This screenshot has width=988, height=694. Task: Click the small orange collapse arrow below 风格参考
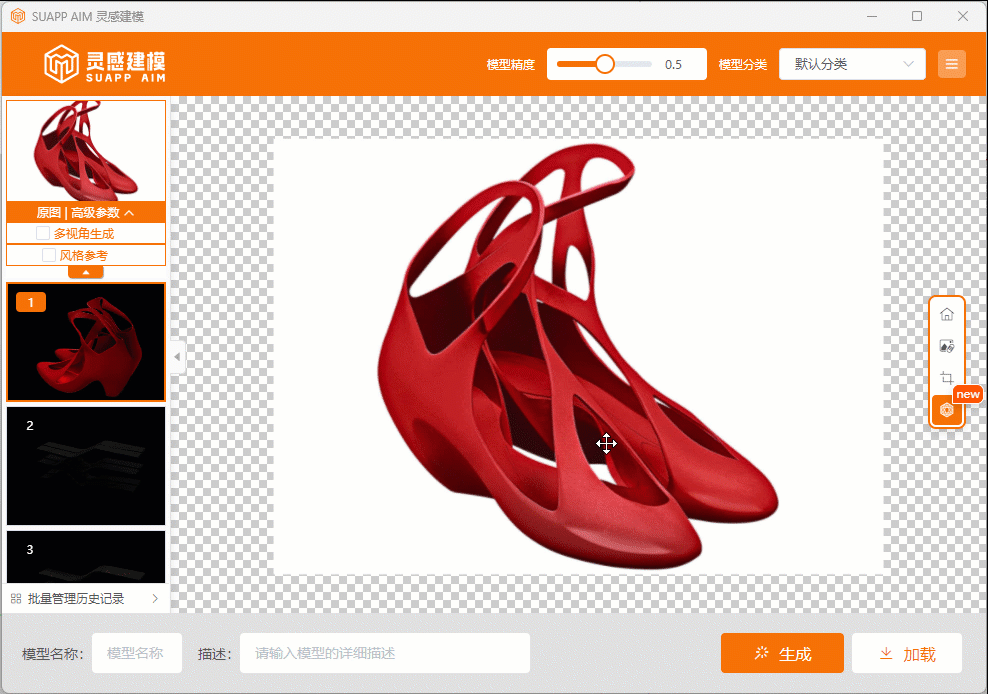click(86, 272)
